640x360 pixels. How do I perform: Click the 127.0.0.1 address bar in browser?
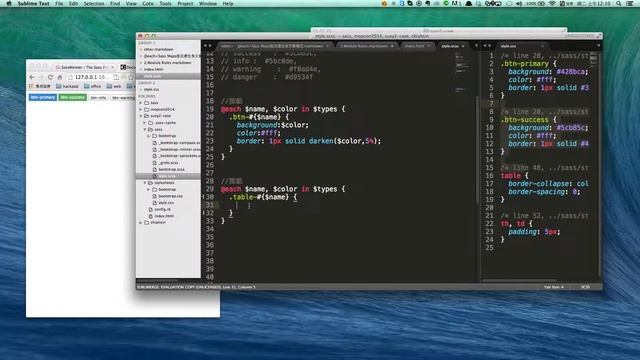tap(92, 77)
